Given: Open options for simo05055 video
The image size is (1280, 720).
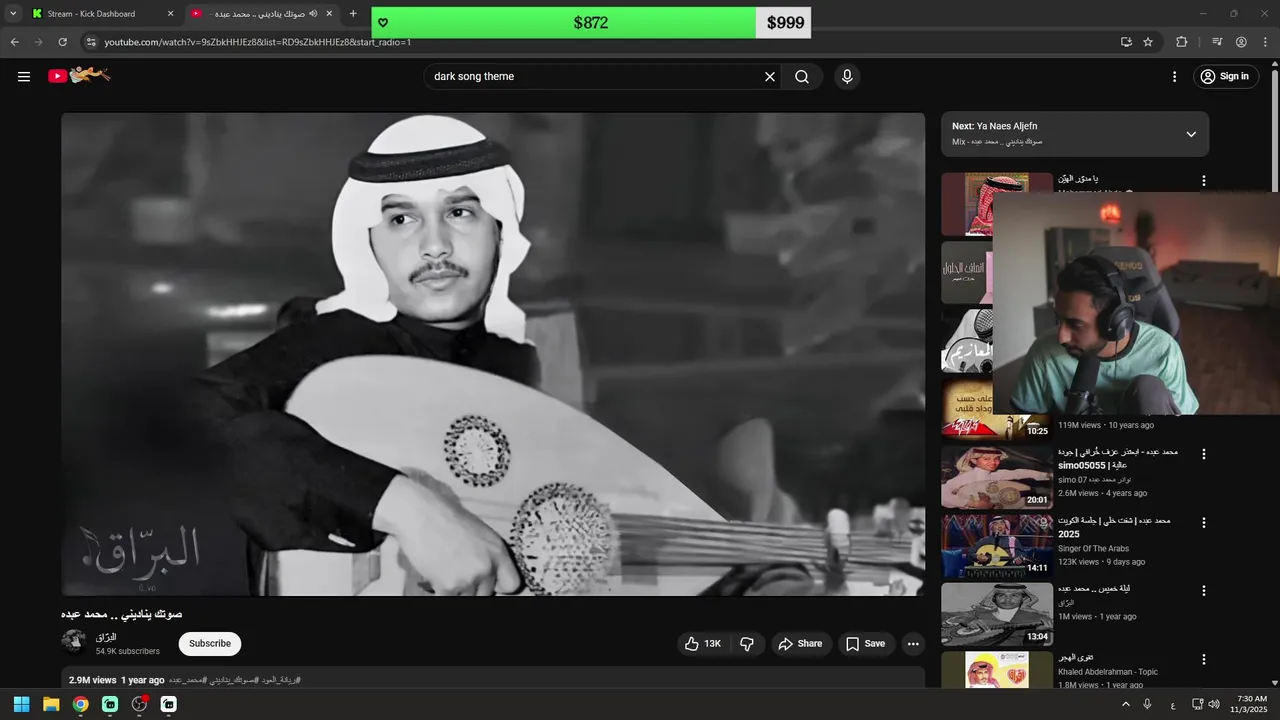Looking at the screenshot, I should (x=1204, y=454).
